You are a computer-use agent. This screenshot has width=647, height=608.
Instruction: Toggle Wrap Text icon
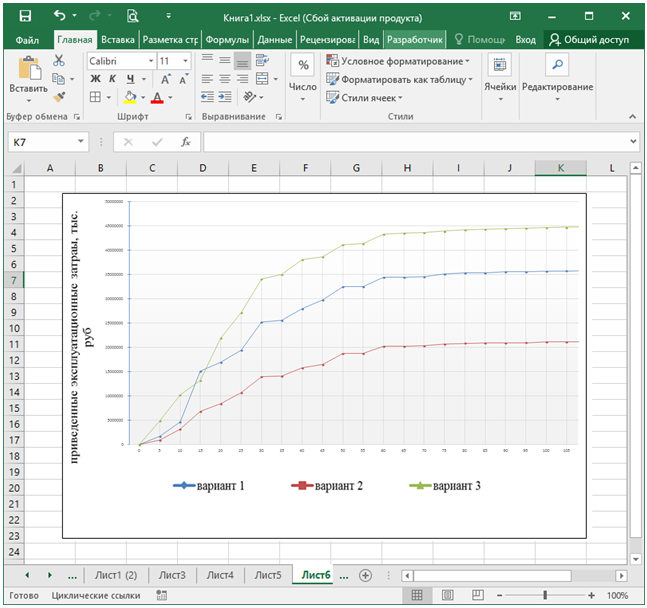pyautogui.click(x=262, y=61)
